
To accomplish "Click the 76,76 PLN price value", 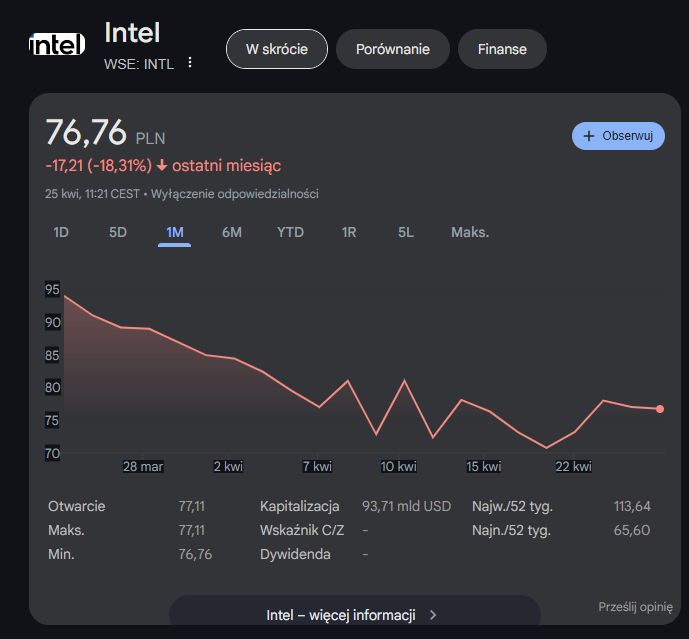I will 86,133.
